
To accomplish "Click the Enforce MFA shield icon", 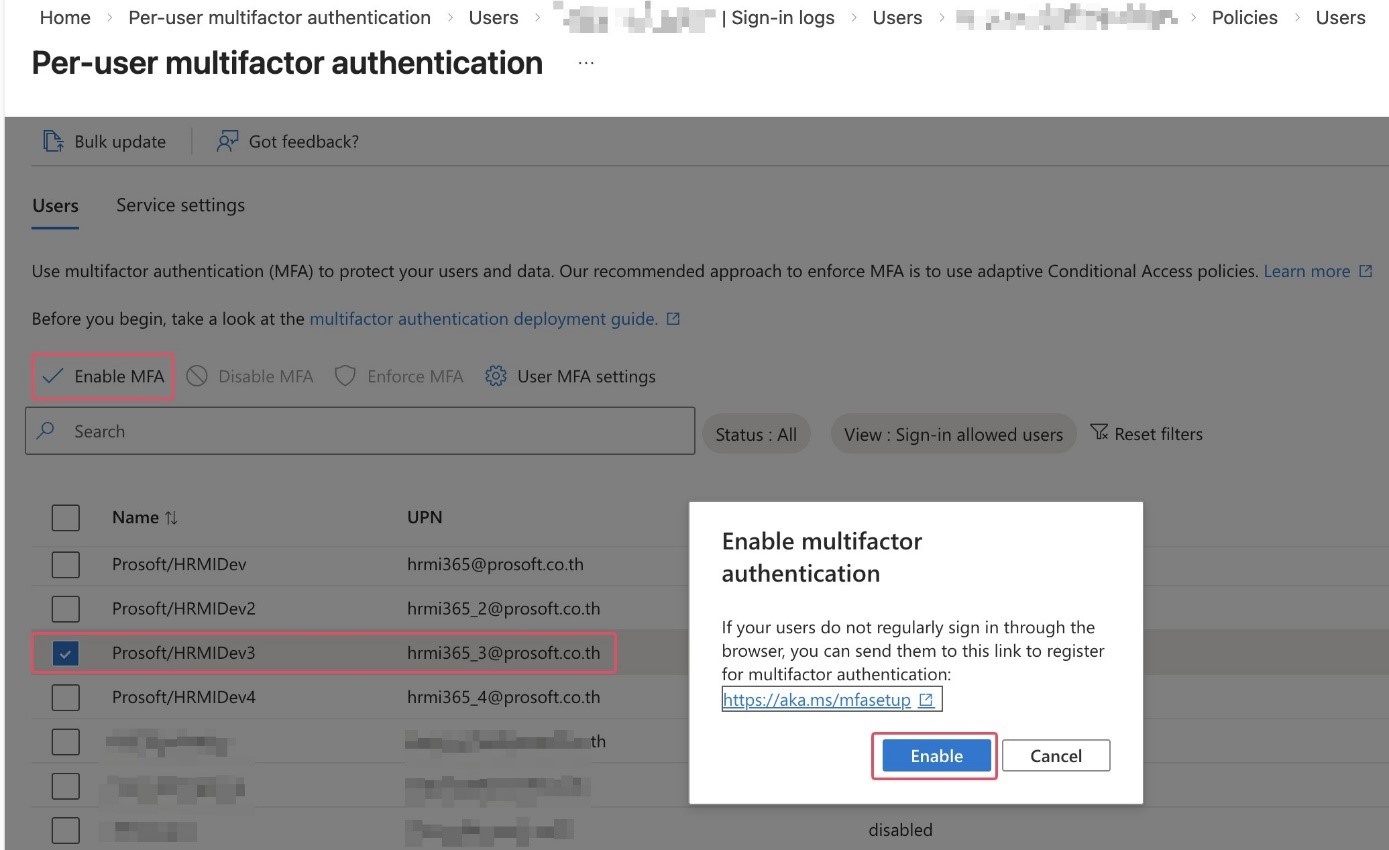I will (x=345, y=377).
